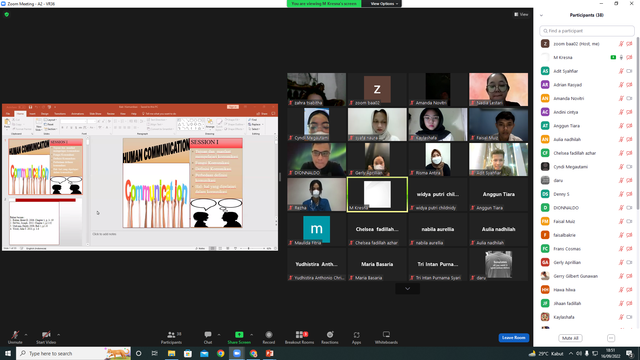Select Faisal Muiz video tile
The height and width of the screenshot is (360, 640).
click(498, 124)
